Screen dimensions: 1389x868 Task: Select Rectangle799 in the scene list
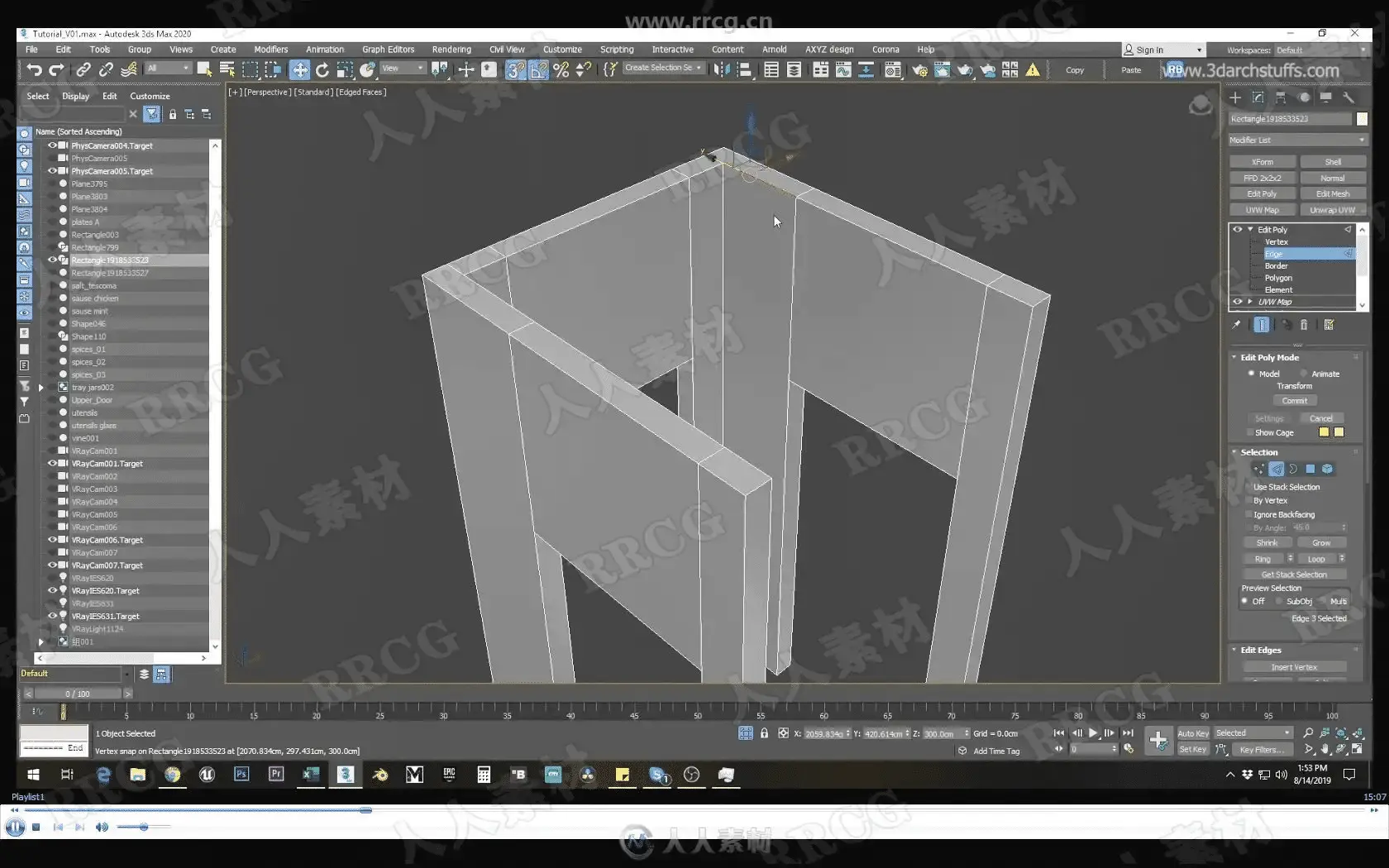pyautogui.click(x=95, y=247)
